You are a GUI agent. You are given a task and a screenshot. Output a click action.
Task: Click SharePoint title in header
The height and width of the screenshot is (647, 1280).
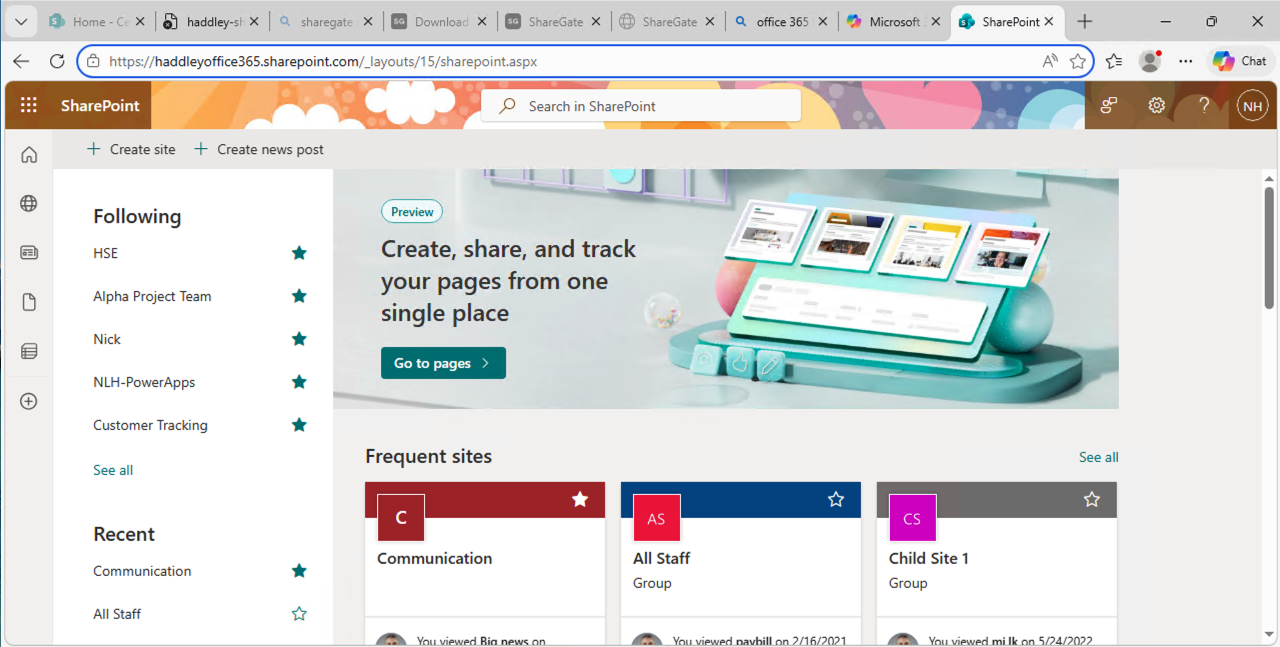tap(100, 105)
